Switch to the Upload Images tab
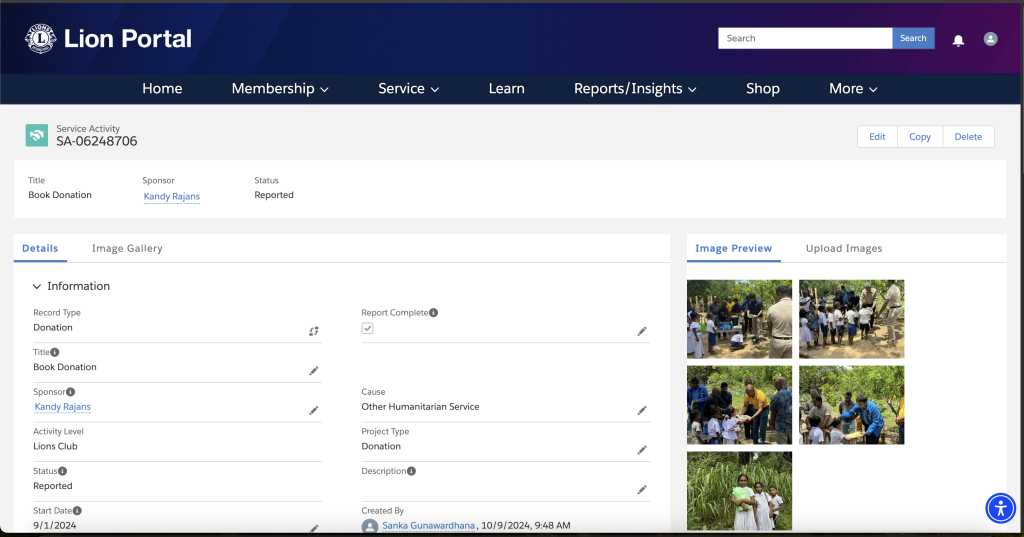 click(x=844, y=248)
